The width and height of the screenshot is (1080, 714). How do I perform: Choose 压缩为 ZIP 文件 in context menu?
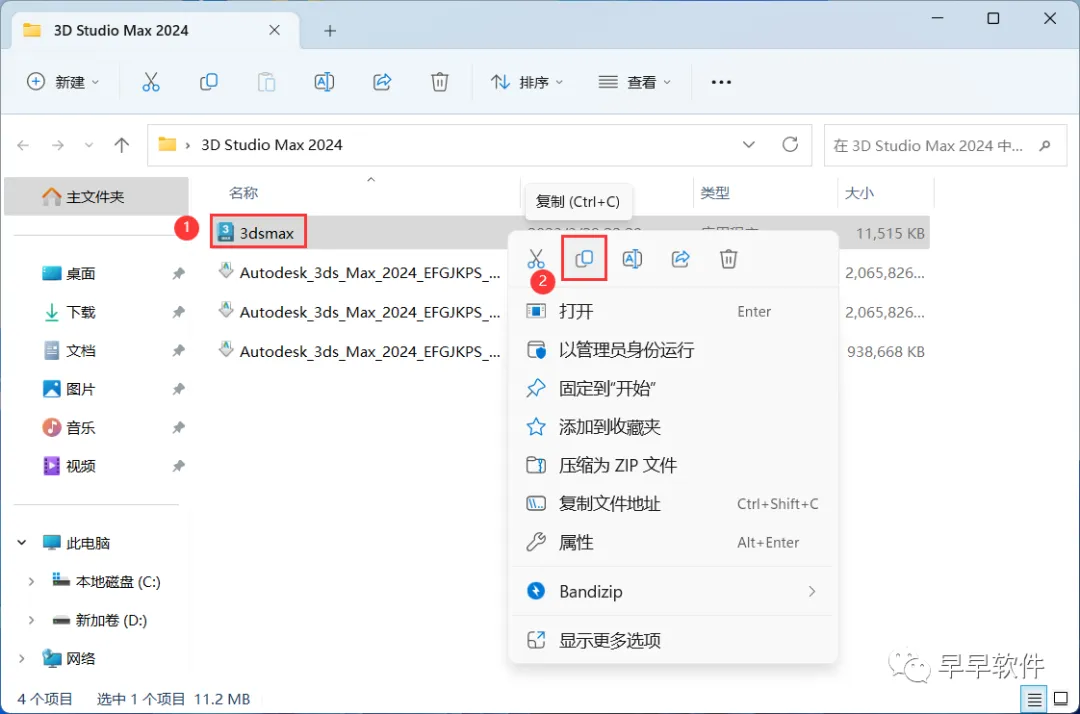672,465
